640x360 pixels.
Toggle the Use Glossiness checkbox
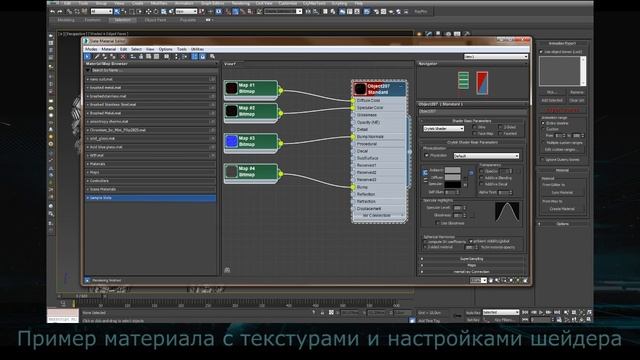438,223
